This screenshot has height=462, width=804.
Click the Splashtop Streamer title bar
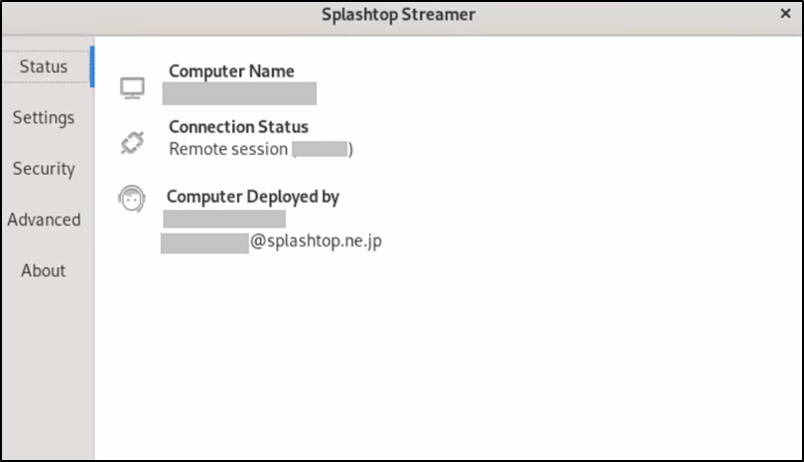pyautogui.click(x=398, y=14)
